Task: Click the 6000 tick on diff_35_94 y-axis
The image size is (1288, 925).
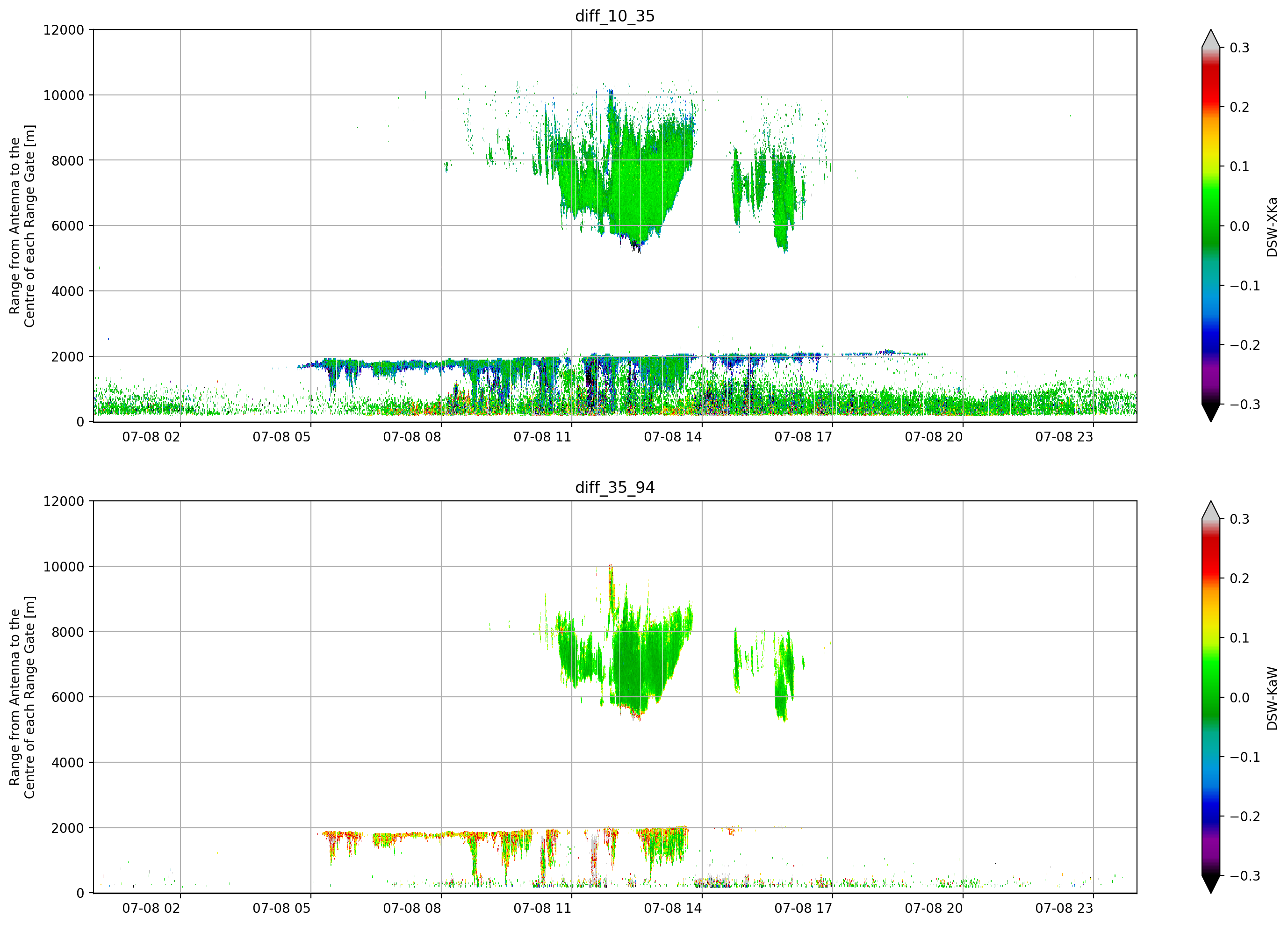Action: (68, 698)
